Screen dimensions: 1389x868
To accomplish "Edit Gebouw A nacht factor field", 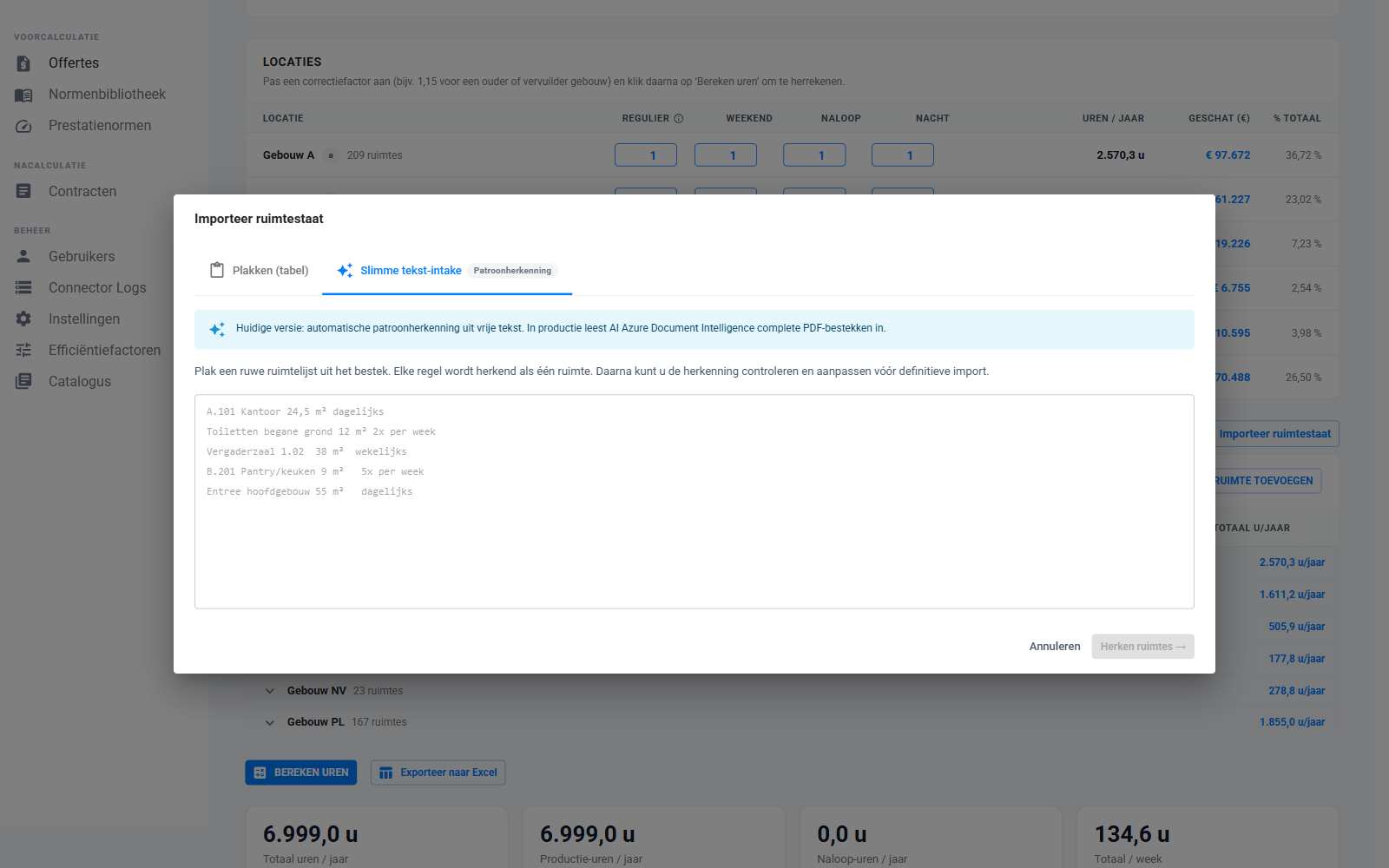I will [x=903, y=155].
